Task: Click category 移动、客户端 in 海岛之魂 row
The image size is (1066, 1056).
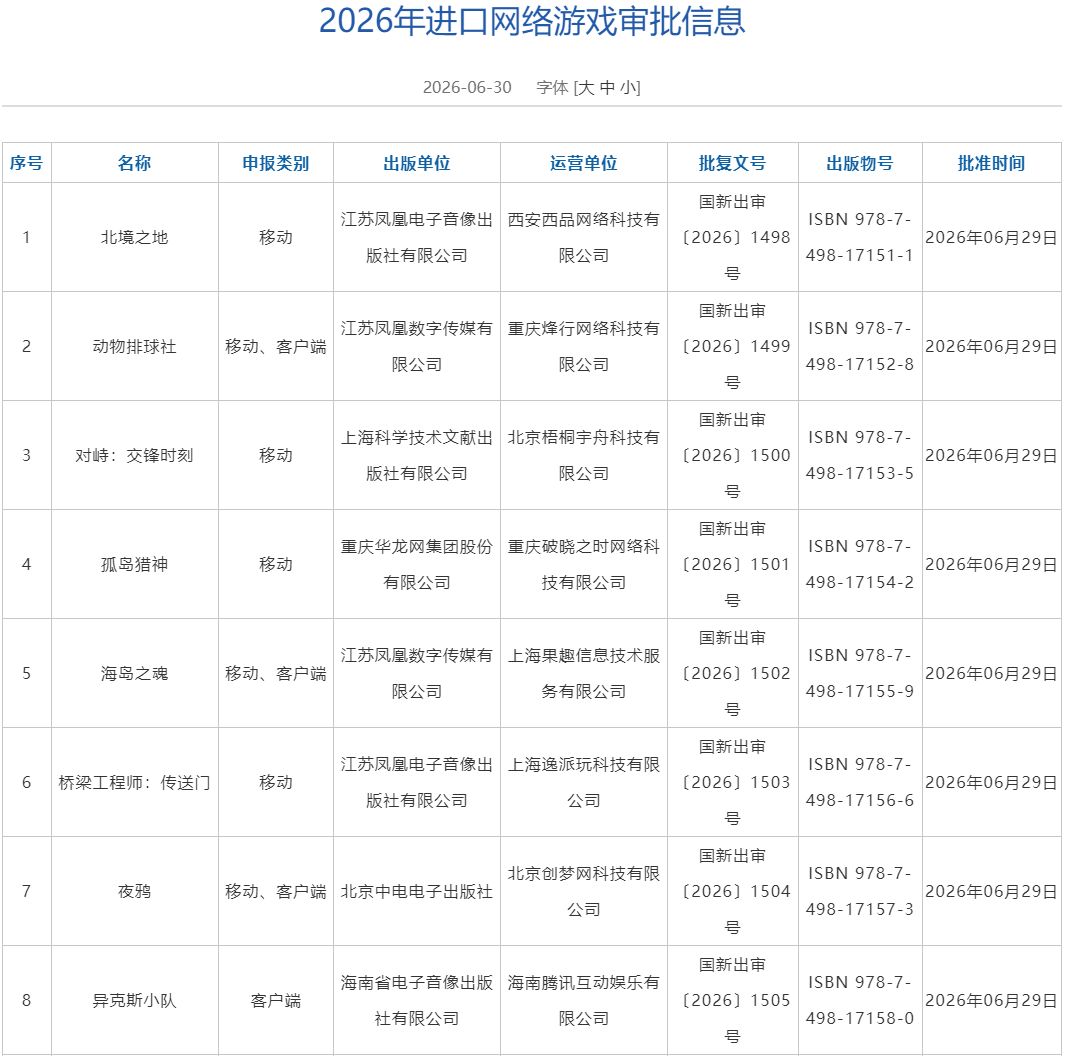Action: pos(276,674)
